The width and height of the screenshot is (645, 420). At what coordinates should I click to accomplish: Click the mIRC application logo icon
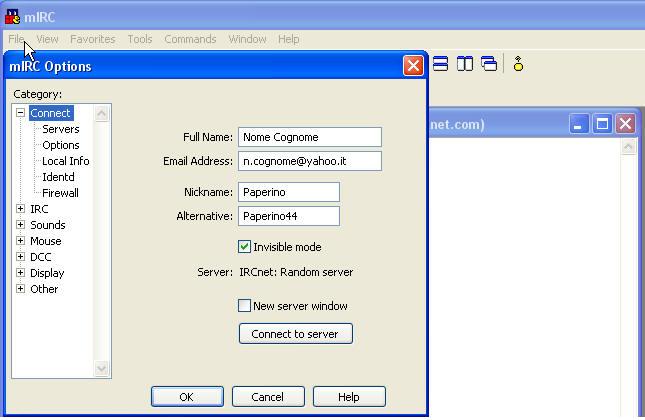(13, 14)
